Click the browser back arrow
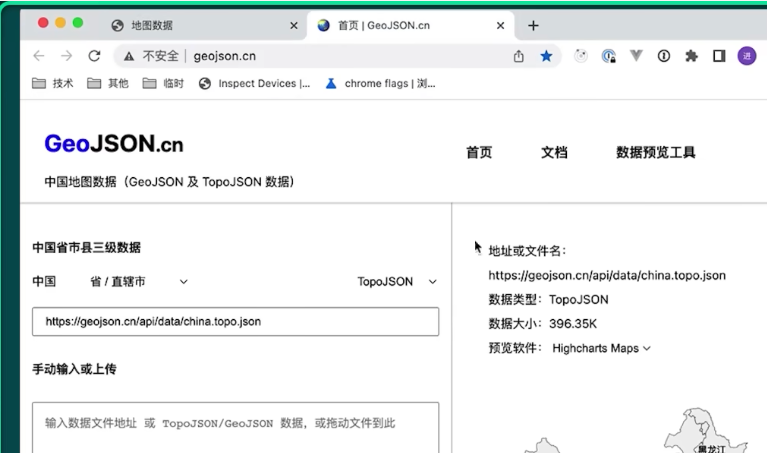The width and height of the screenshot is (767, 453). click(x=39, y=56)
